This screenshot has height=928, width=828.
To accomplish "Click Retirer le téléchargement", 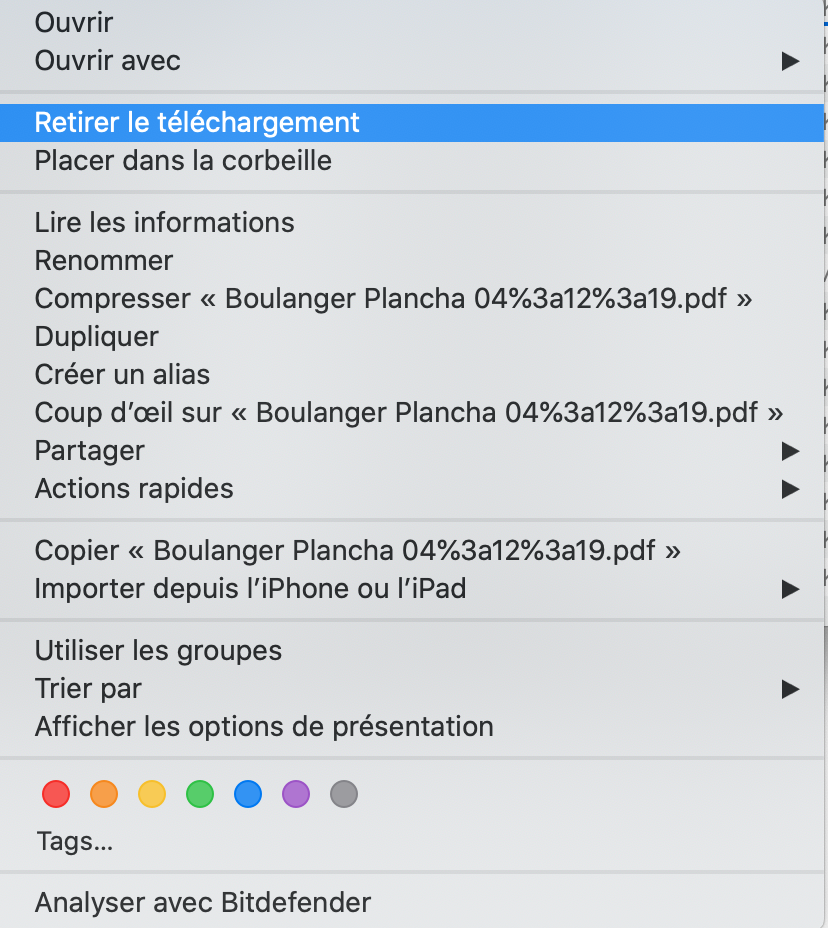I will [197, 122].
